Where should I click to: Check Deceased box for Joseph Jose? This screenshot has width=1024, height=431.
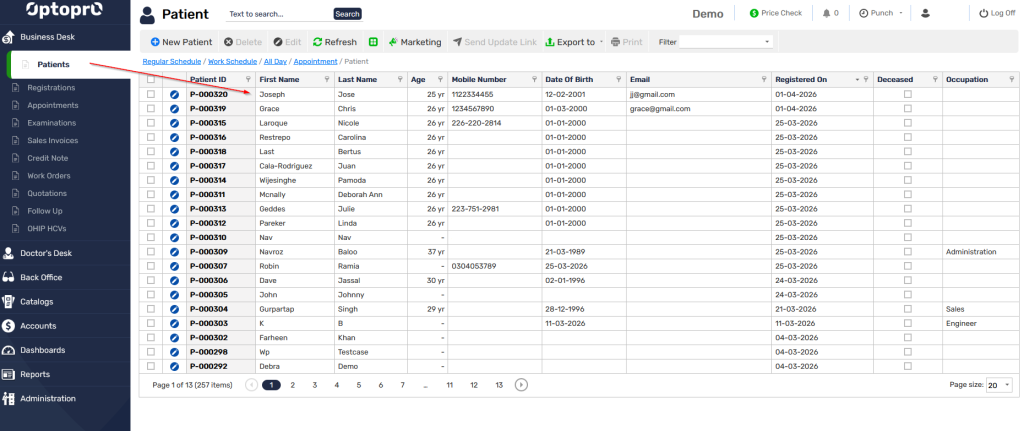(908, 94)
